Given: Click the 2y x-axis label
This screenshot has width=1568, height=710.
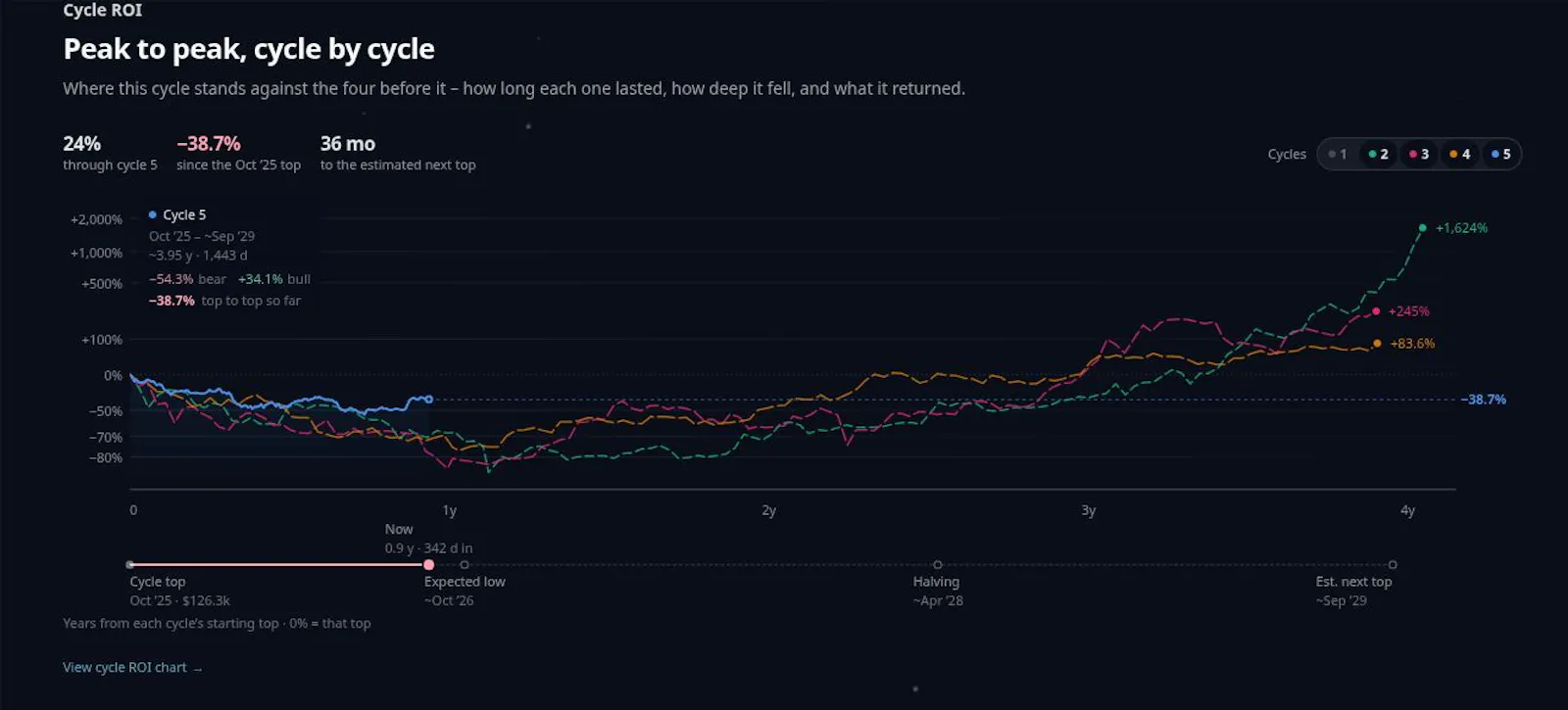Looking at the screenshot, I should (x=769, y=510).
